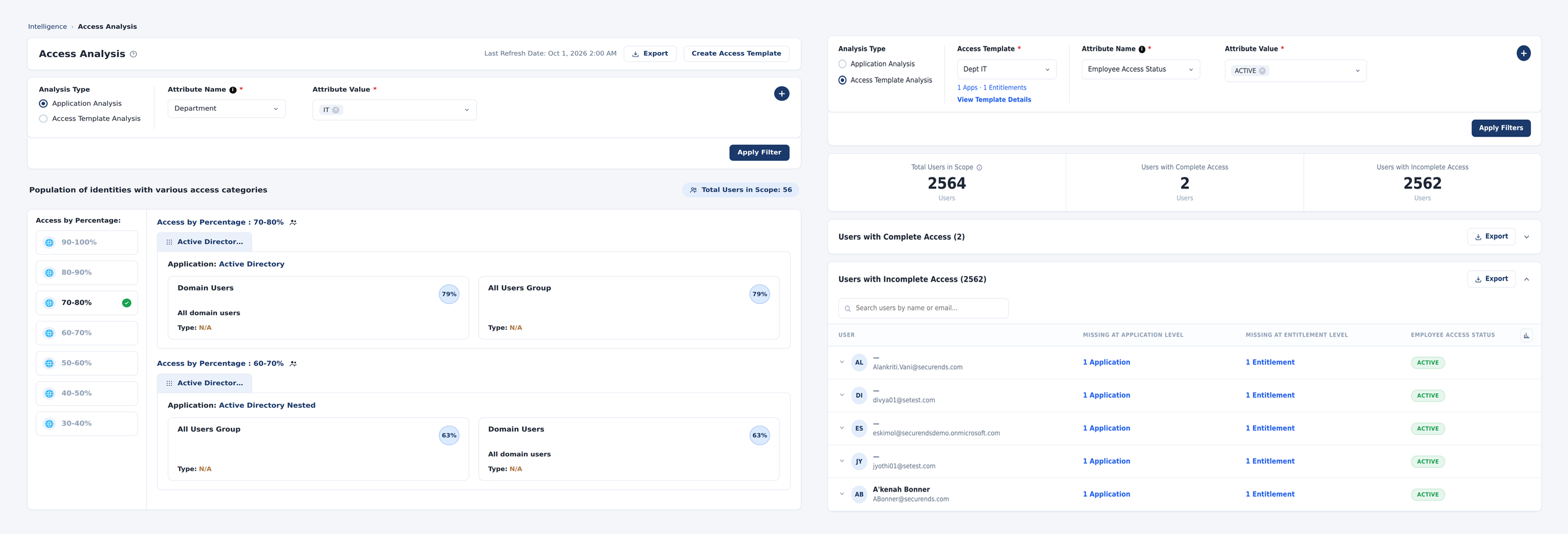The height and width of the screenshot is (534, 1568).
Task: Click the Users with Complete Access count 2
Action: pyautogui.click(x=1184, y=184)
